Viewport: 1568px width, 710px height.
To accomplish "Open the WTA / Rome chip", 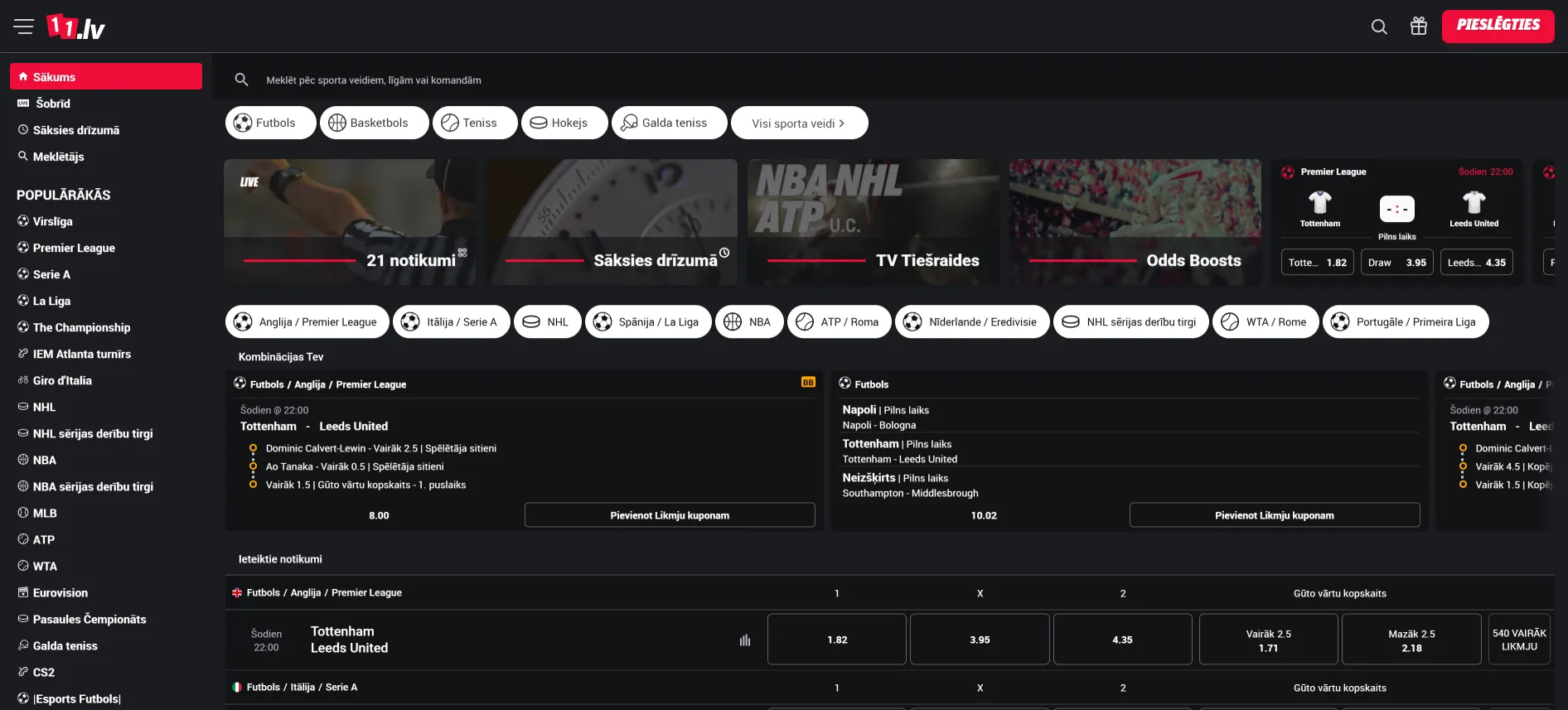I will (x=1266, y=321).
